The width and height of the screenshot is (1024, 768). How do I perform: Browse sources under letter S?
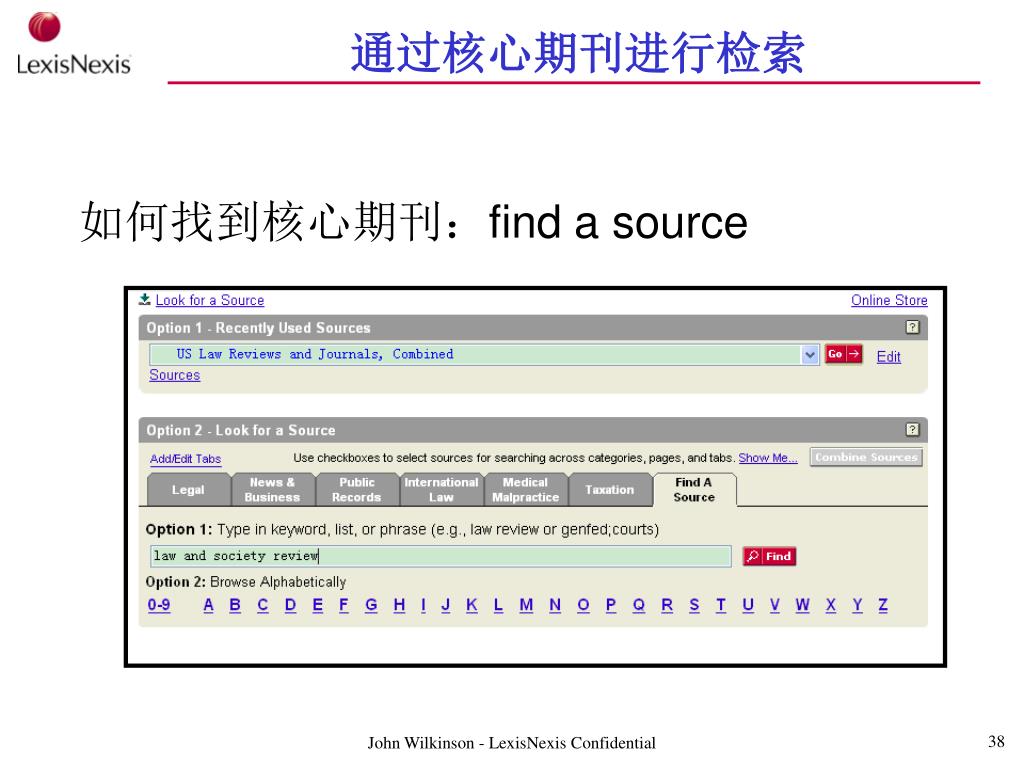point(694,605)
